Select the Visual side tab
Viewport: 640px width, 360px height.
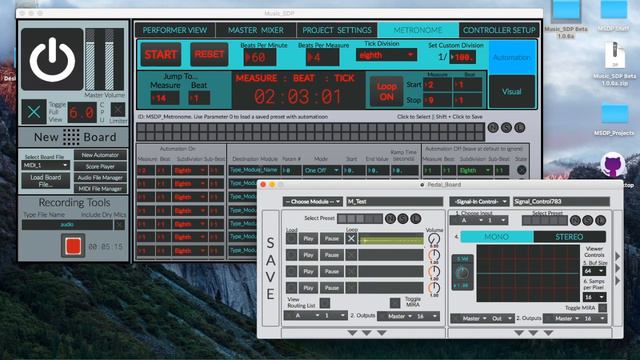[512, 91]
